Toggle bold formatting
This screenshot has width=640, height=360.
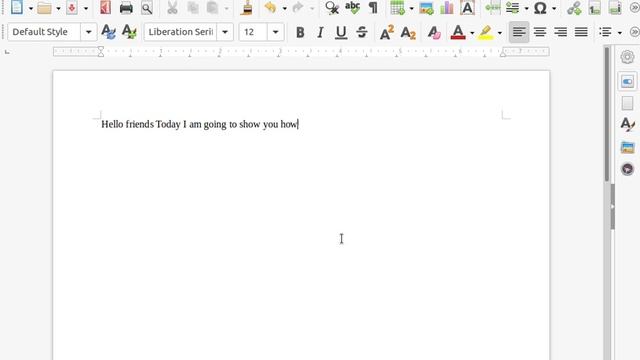pyautogui.click(x=300, y=32)
